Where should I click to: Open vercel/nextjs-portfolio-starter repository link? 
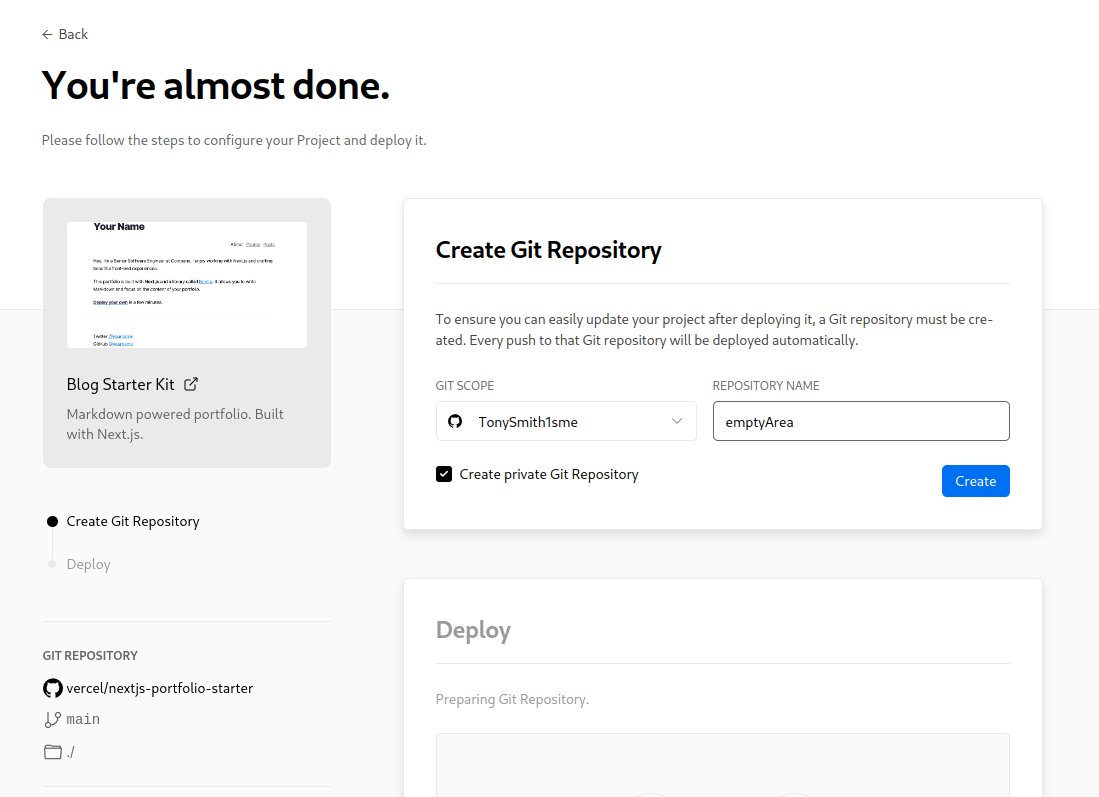coord(160,688)
